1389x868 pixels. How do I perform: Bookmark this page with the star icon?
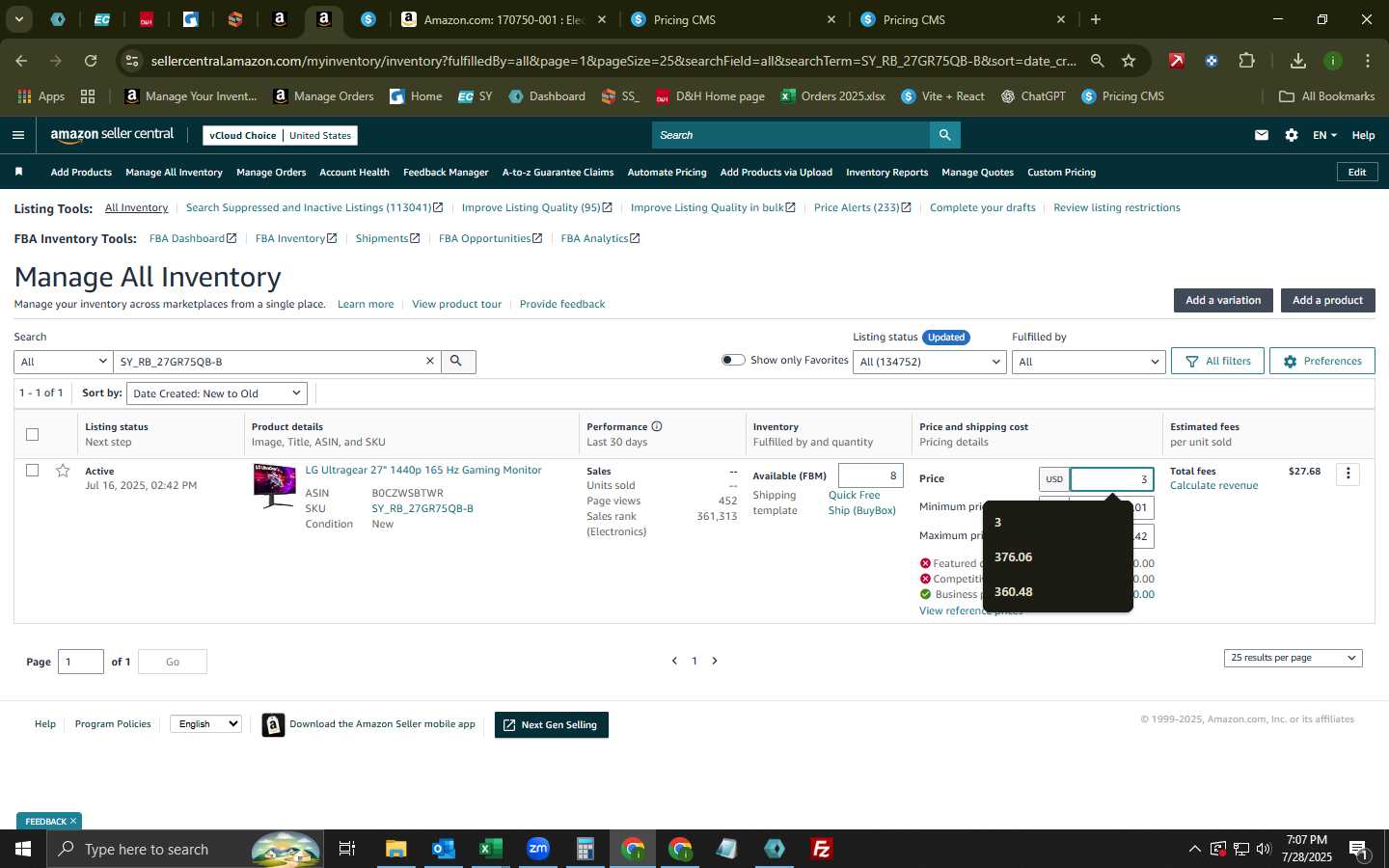coord(1129,61)
